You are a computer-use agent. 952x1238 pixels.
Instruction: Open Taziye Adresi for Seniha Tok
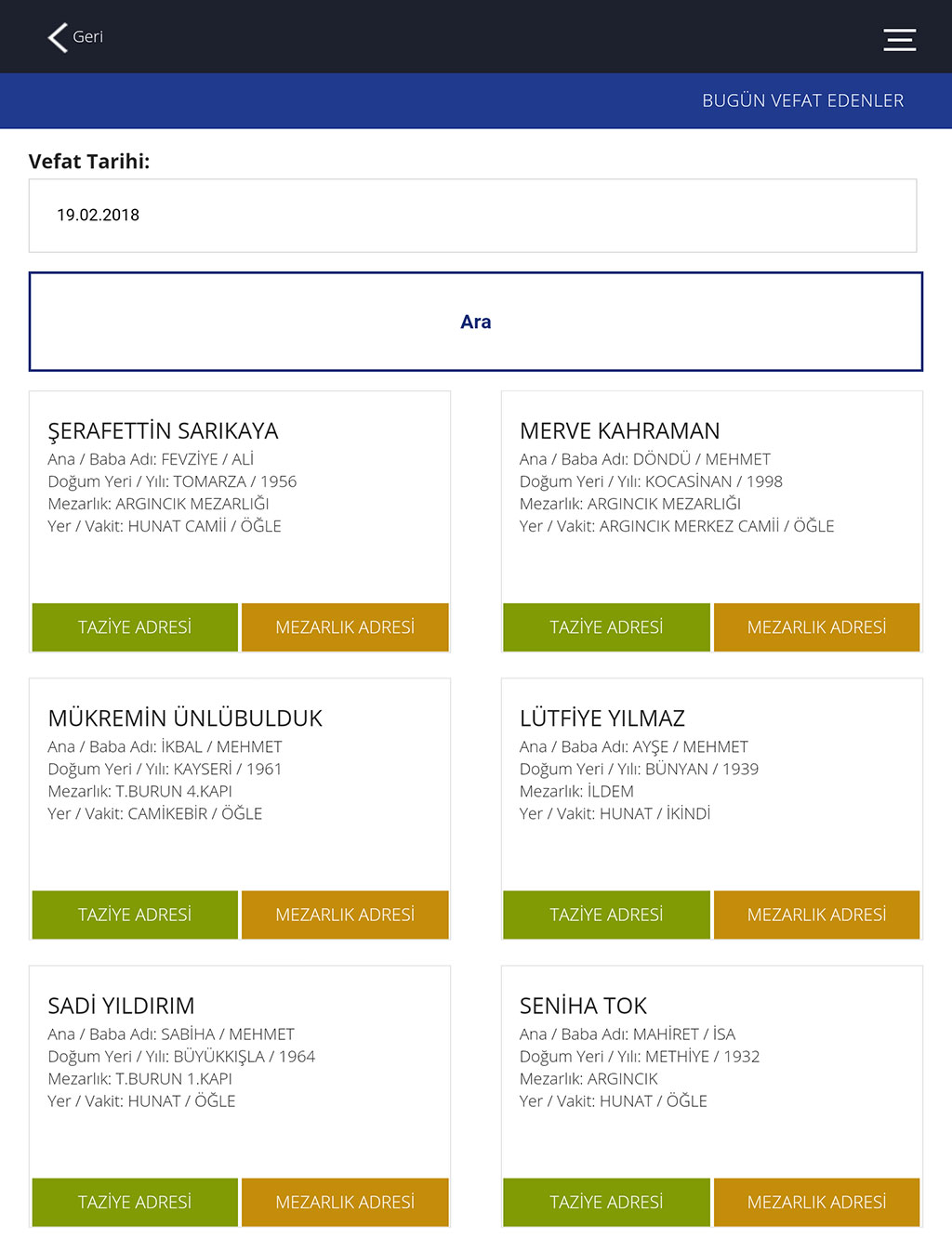point(606,1202)
